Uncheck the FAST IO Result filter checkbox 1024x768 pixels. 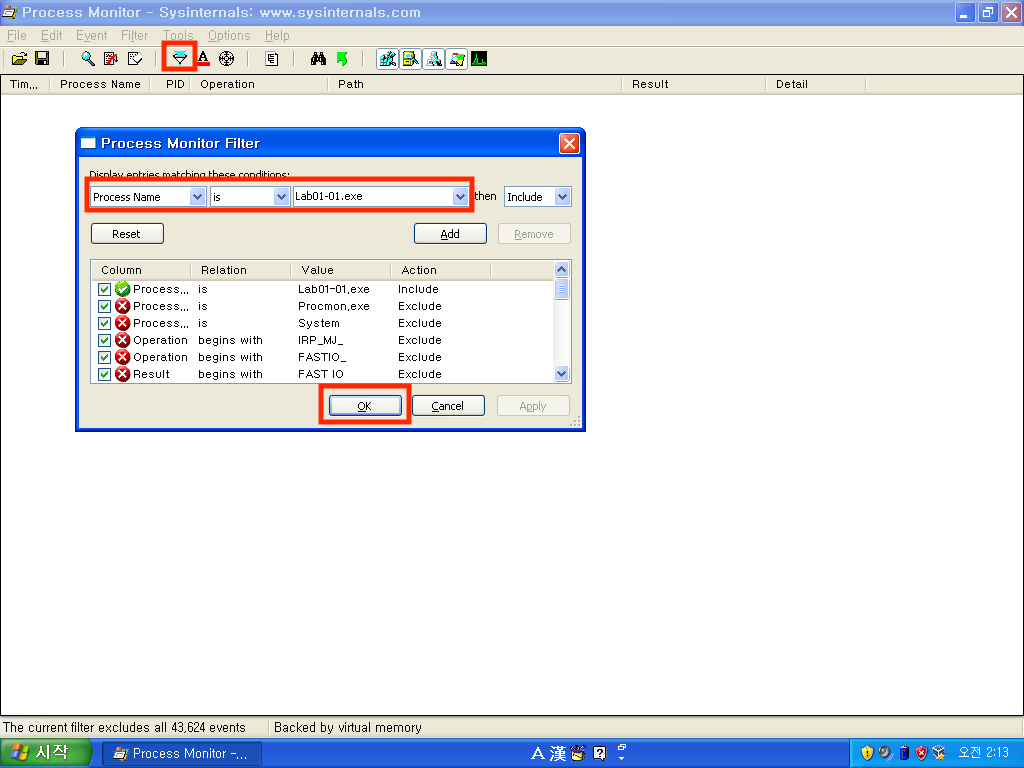point(104,374)
